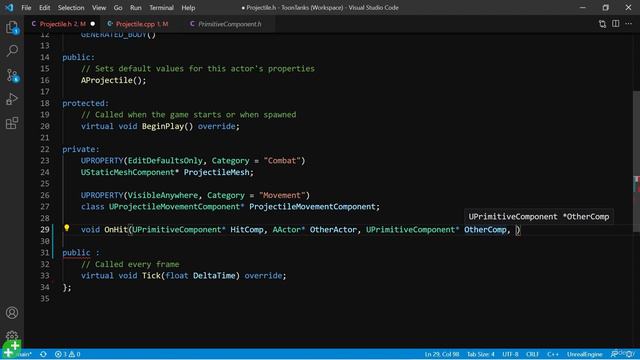640x360 pixels.
Task: Click the VS Code logo icon
Action: (9, 7)
